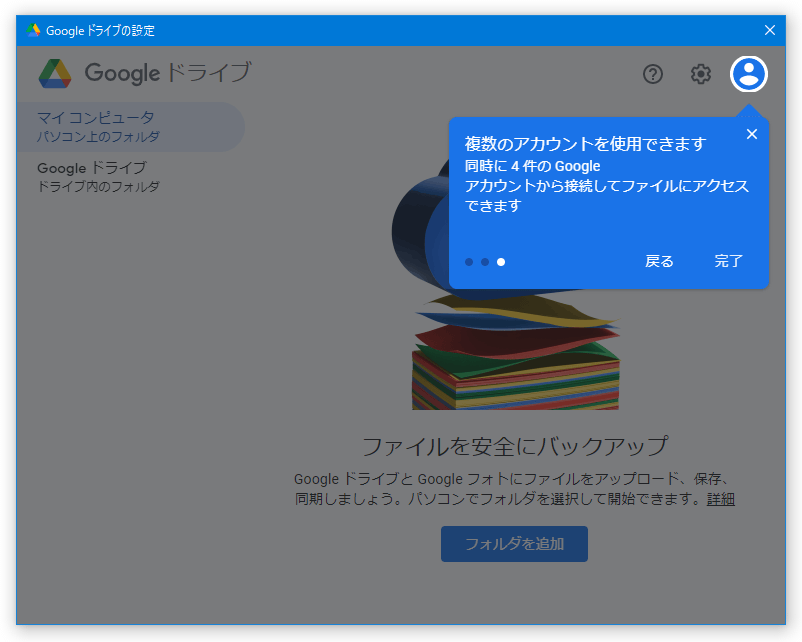The height and width of the screenshot is (642, 802).
Task: Open the settings gear icon
Action: point(700,74)
